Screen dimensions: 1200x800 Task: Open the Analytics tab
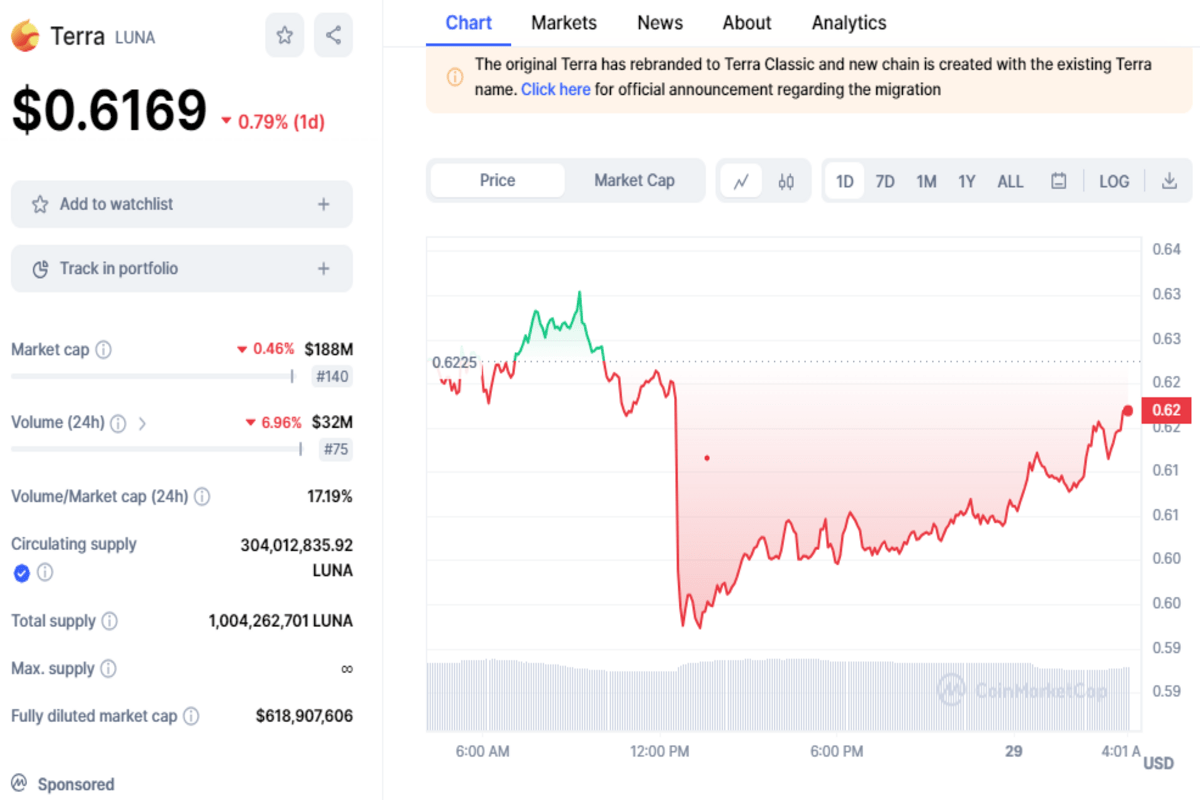point(848,22)
